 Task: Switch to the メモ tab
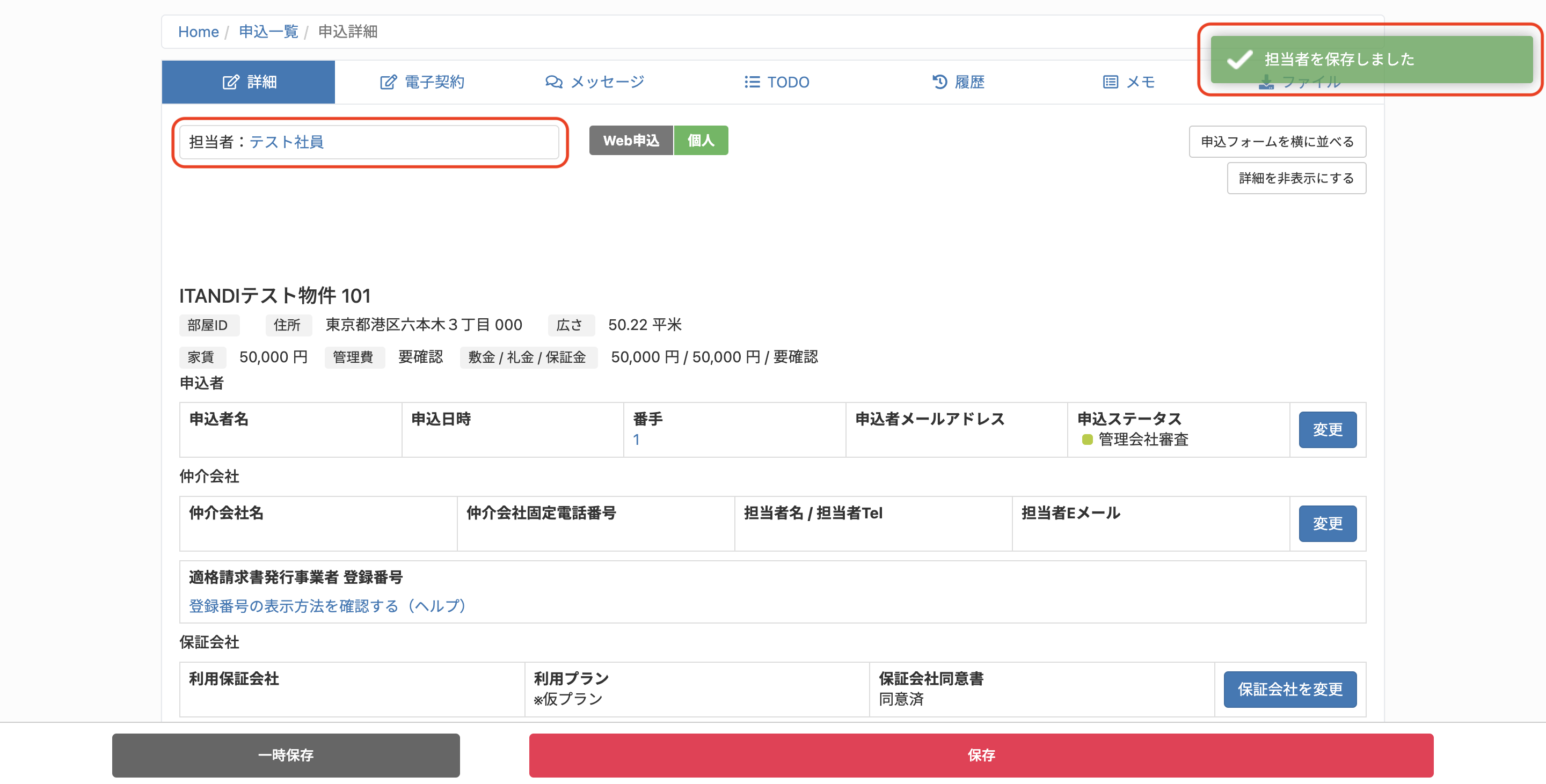(x=1128, y=82)
